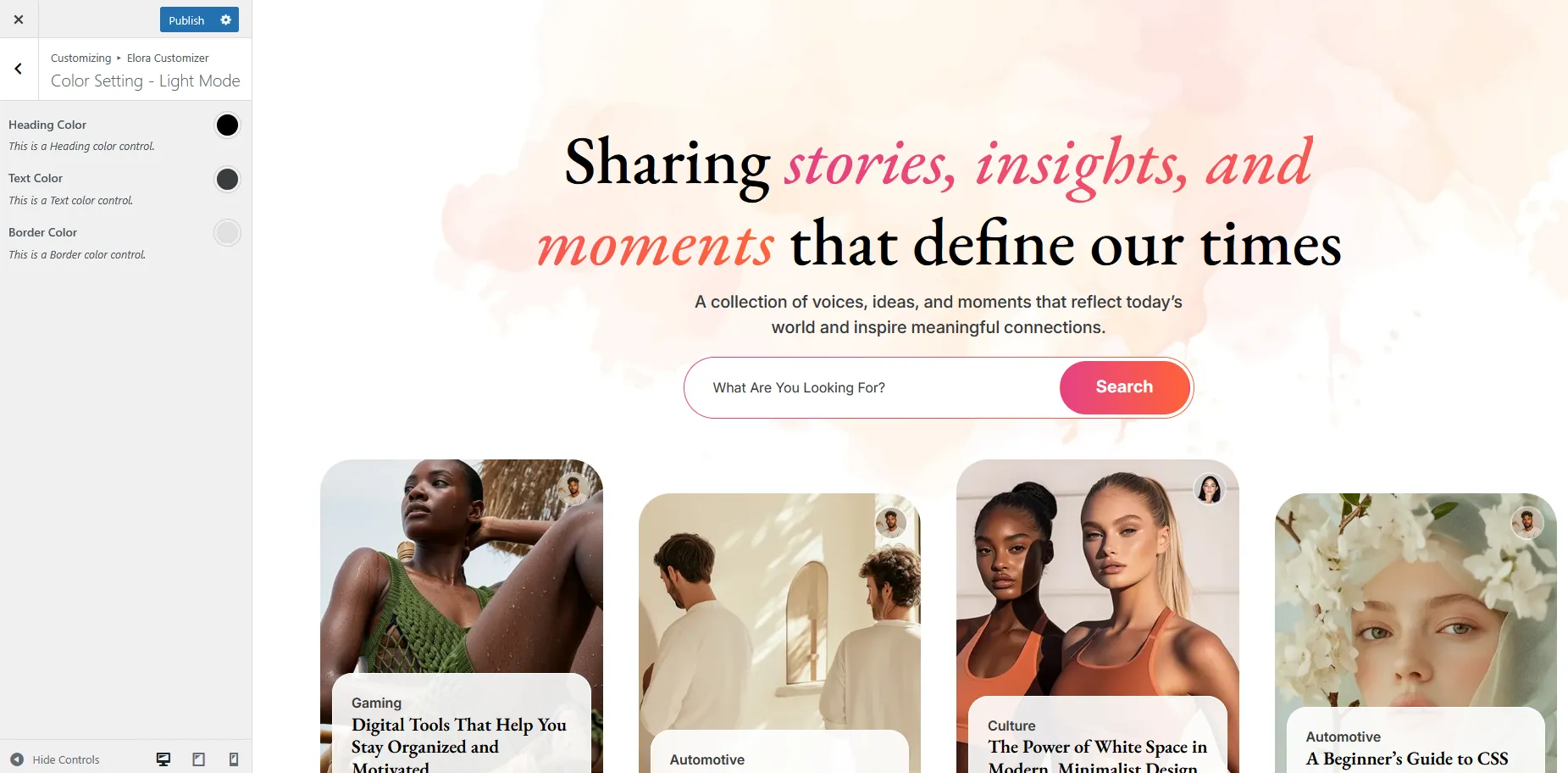
Task: Switch to mobile preview mode
Action: point(234,759)
